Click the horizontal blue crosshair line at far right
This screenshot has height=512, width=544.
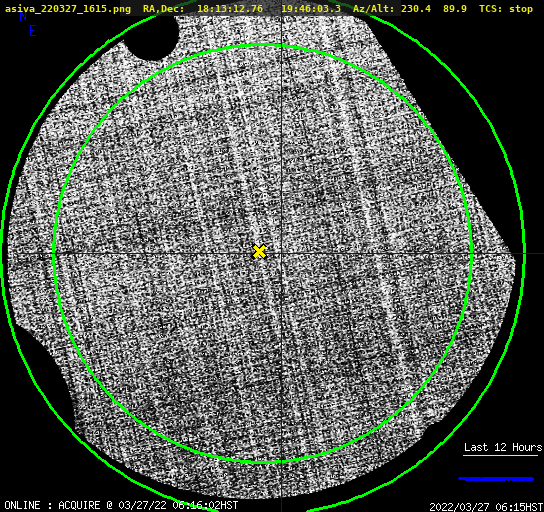coord(534,254)
